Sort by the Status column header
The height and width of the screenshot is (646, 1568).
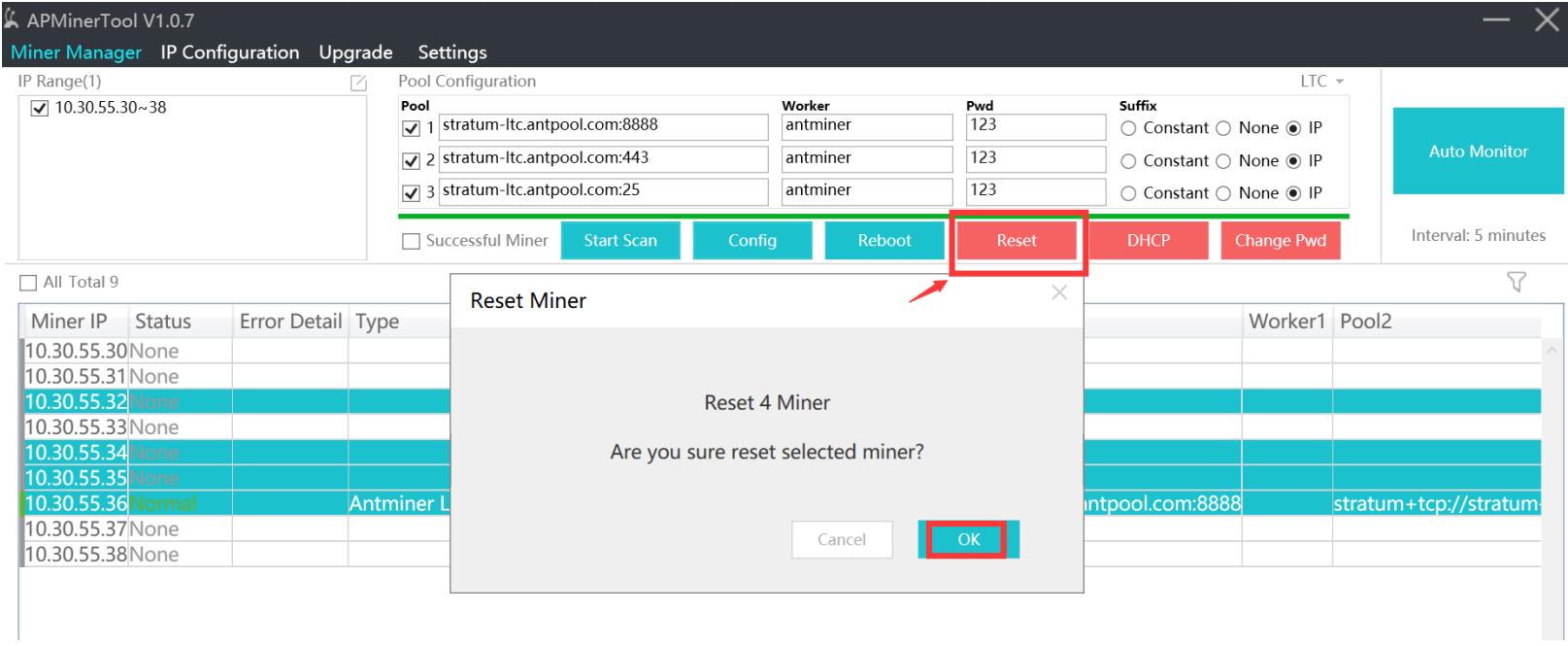180,322
